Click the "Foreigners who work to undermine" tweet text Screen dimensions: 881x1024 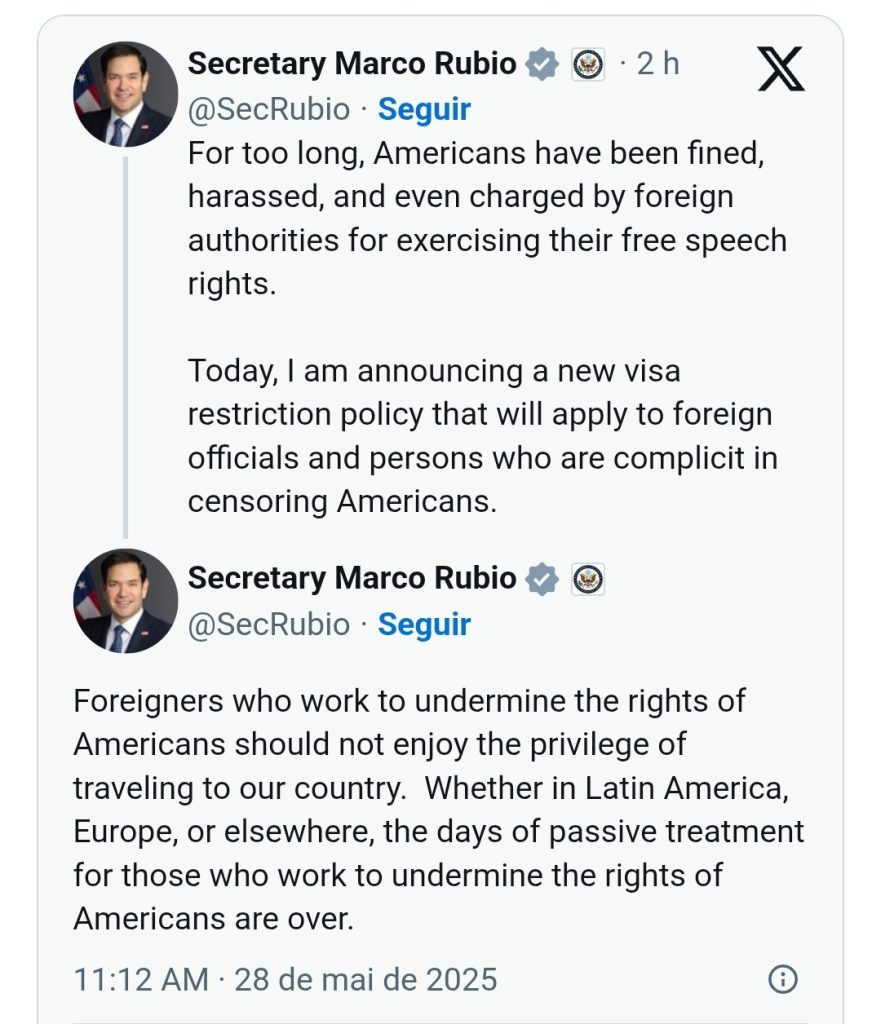point(438,809)
